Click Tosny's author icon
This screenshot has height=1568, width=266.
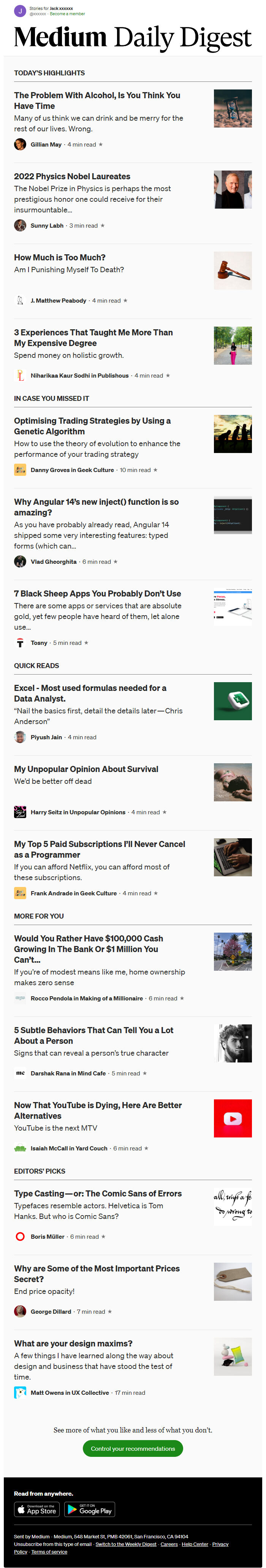click(x=20, y=643)
